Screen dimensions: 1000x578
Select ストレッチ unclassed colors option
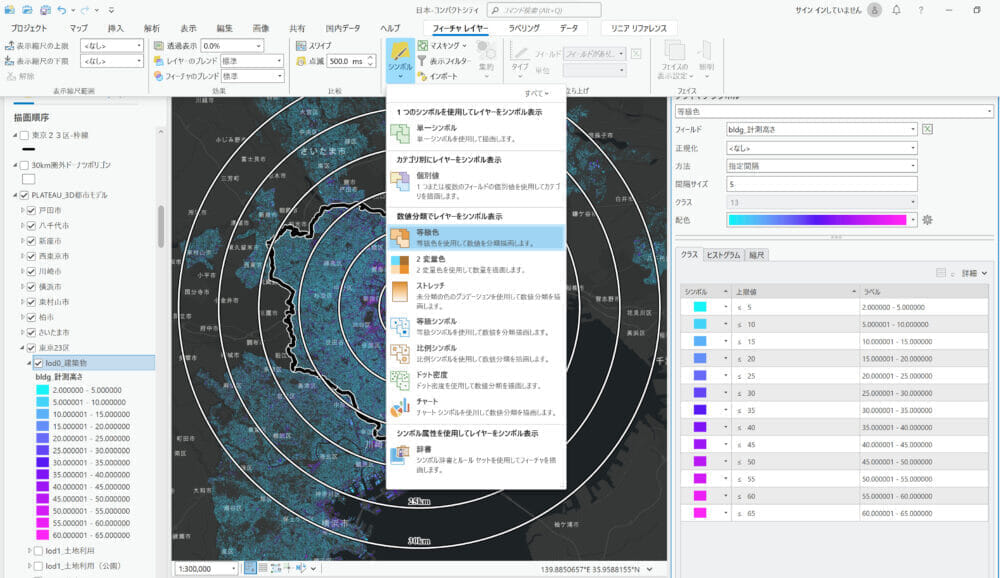click(476, 295)
